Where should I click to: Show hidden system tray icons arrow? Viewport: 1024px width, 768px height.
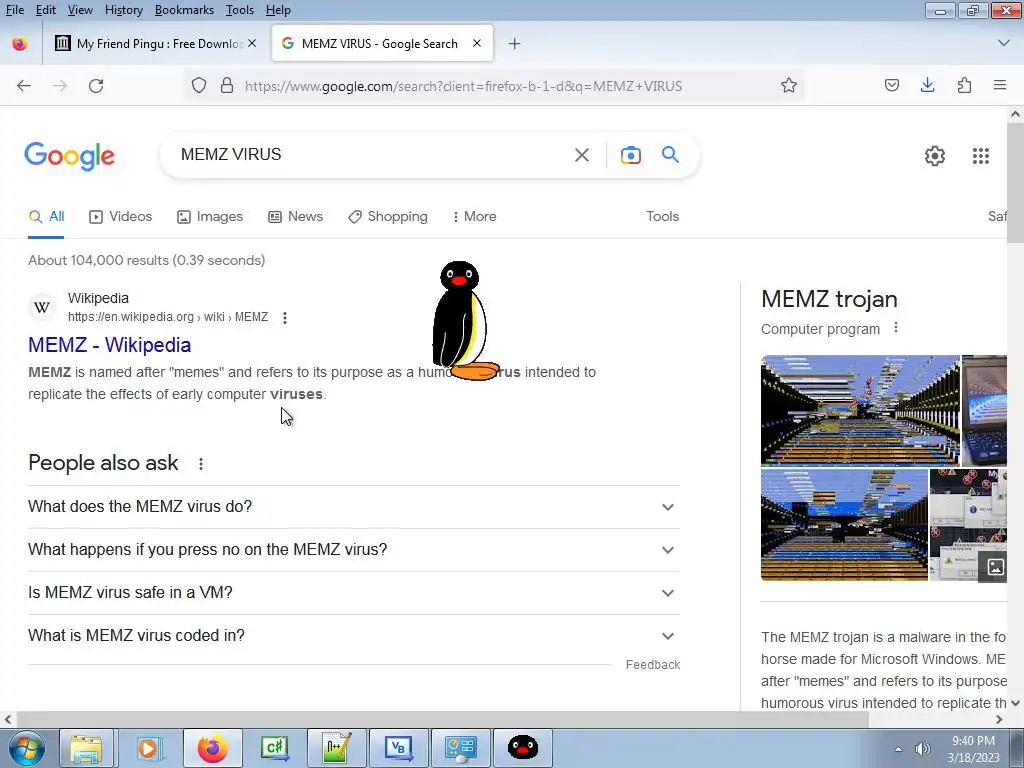coord(899,749)
